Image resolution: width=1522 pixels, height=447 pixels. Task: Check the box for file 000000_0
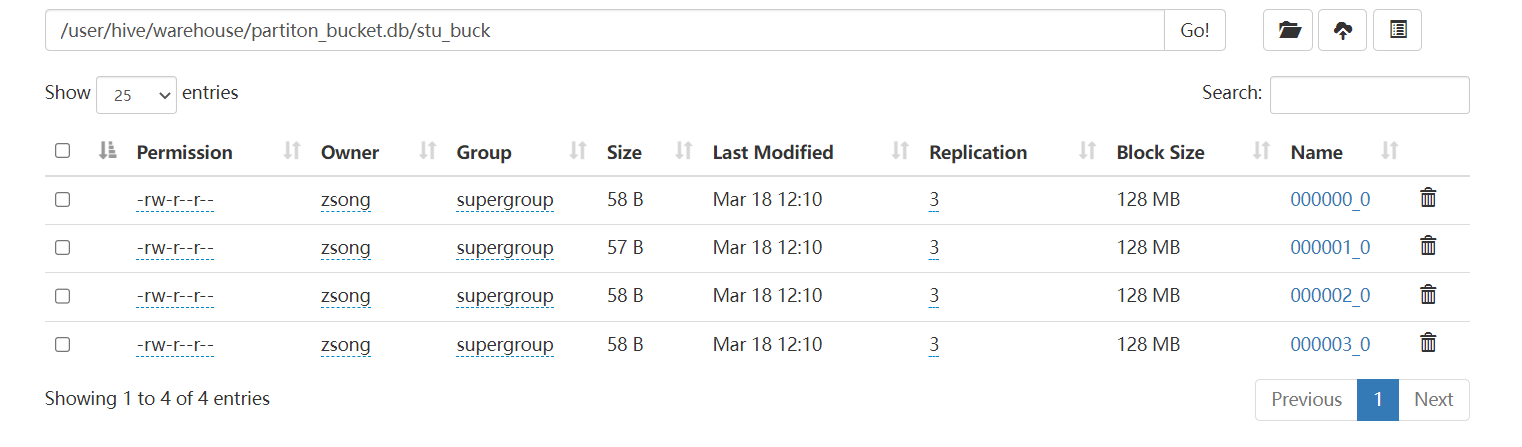click(62, 199)
